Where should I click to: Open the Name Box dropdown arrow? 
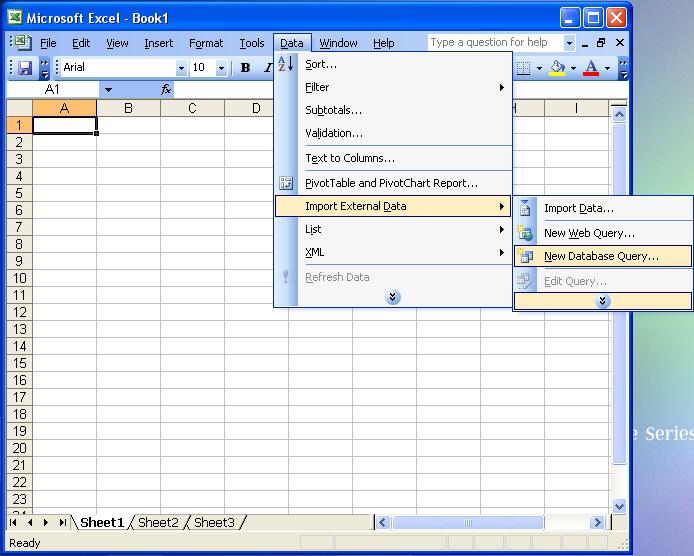coord(108,90)
